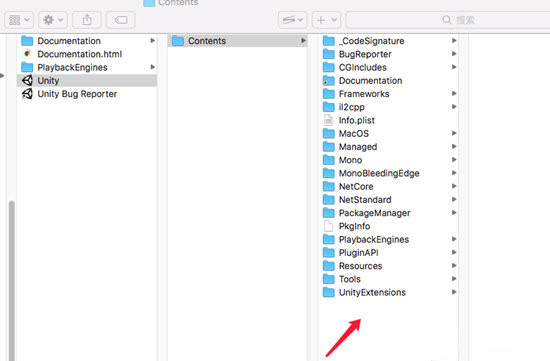This screenshot has height=361, width=550.
Task: Select the Contents folder
Action: coord(237,41)
